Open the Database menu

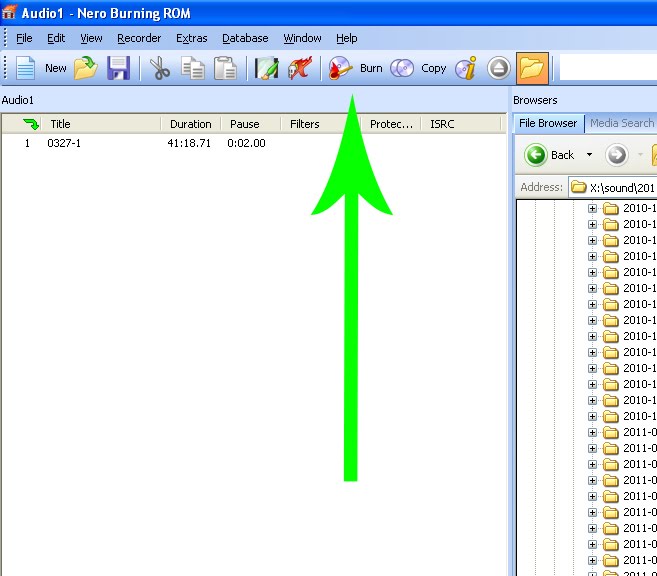click(245, 38)
